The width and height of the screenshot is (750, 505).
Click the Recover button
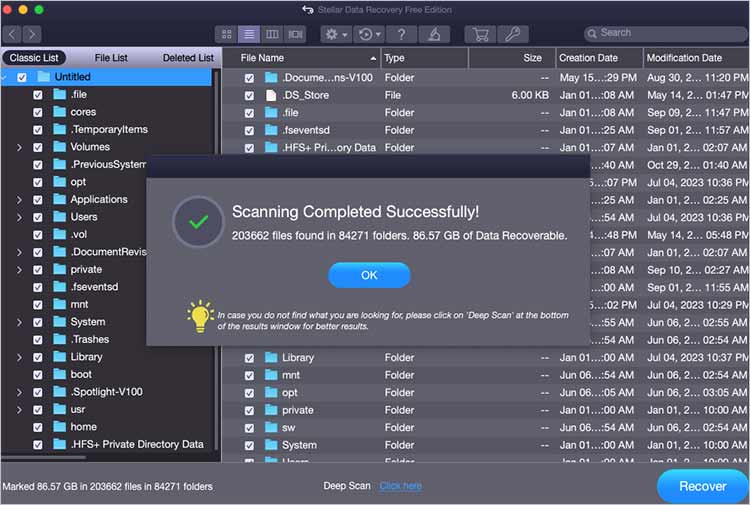pos(703,486)
